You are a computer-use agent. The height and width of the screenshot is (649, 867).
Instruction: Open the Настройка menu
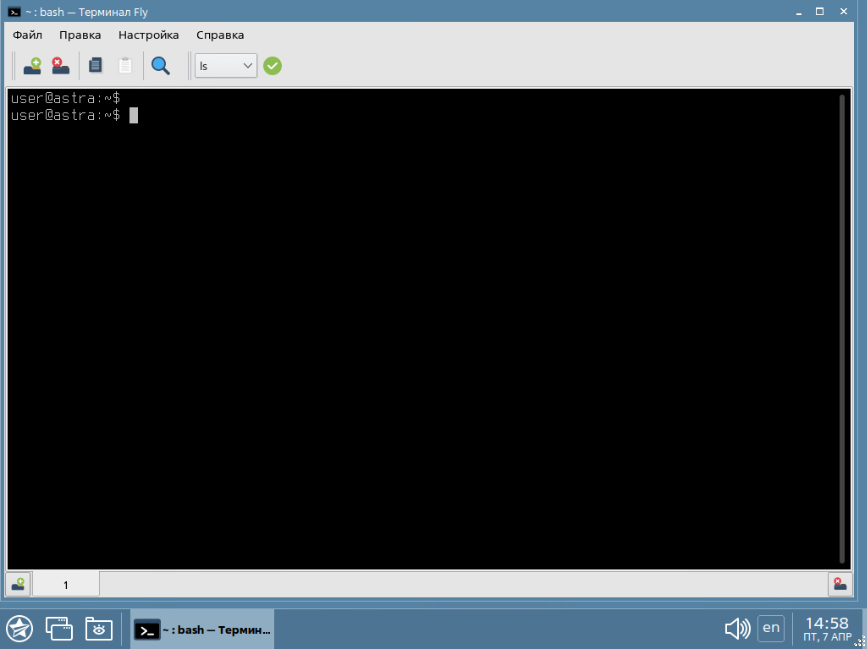point(149,35)
